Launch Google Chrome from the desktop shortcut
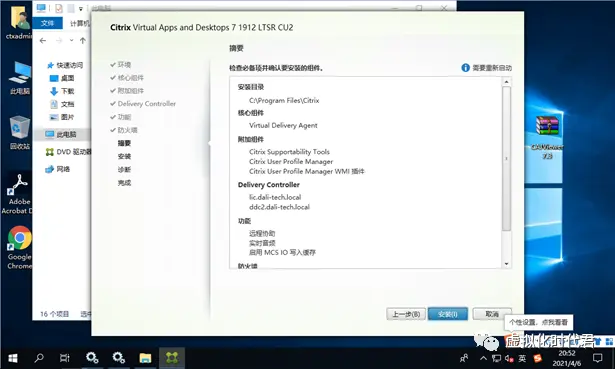Viewport: 615px width, 369px height. coord(19,247)
